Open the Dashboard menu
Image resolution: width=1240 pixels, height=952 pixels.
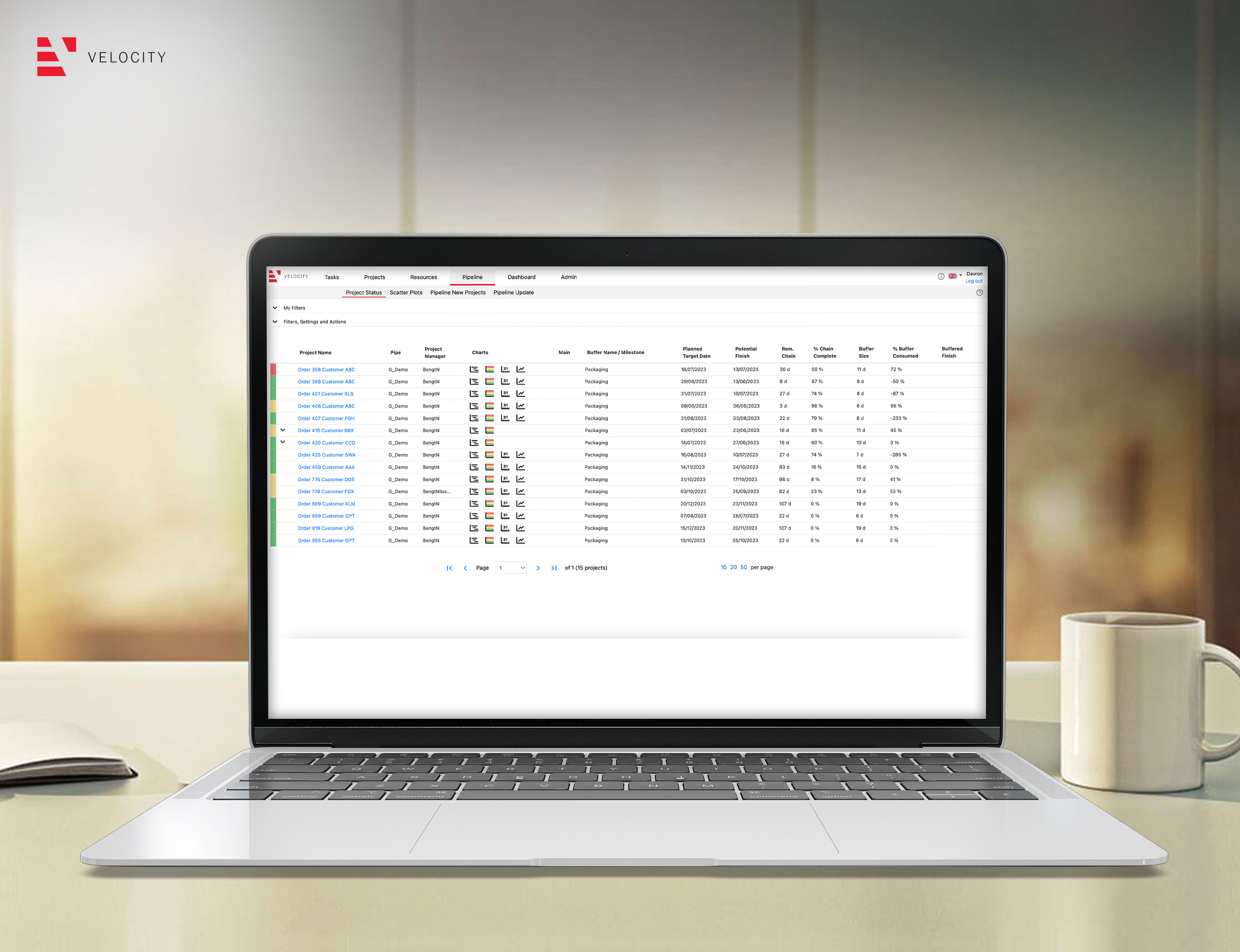click(522, 277)
